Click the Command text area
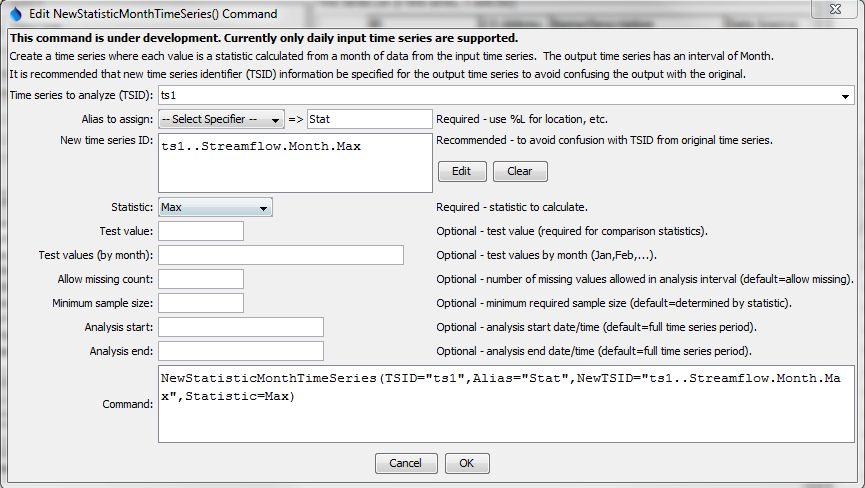 coord(506,404)
